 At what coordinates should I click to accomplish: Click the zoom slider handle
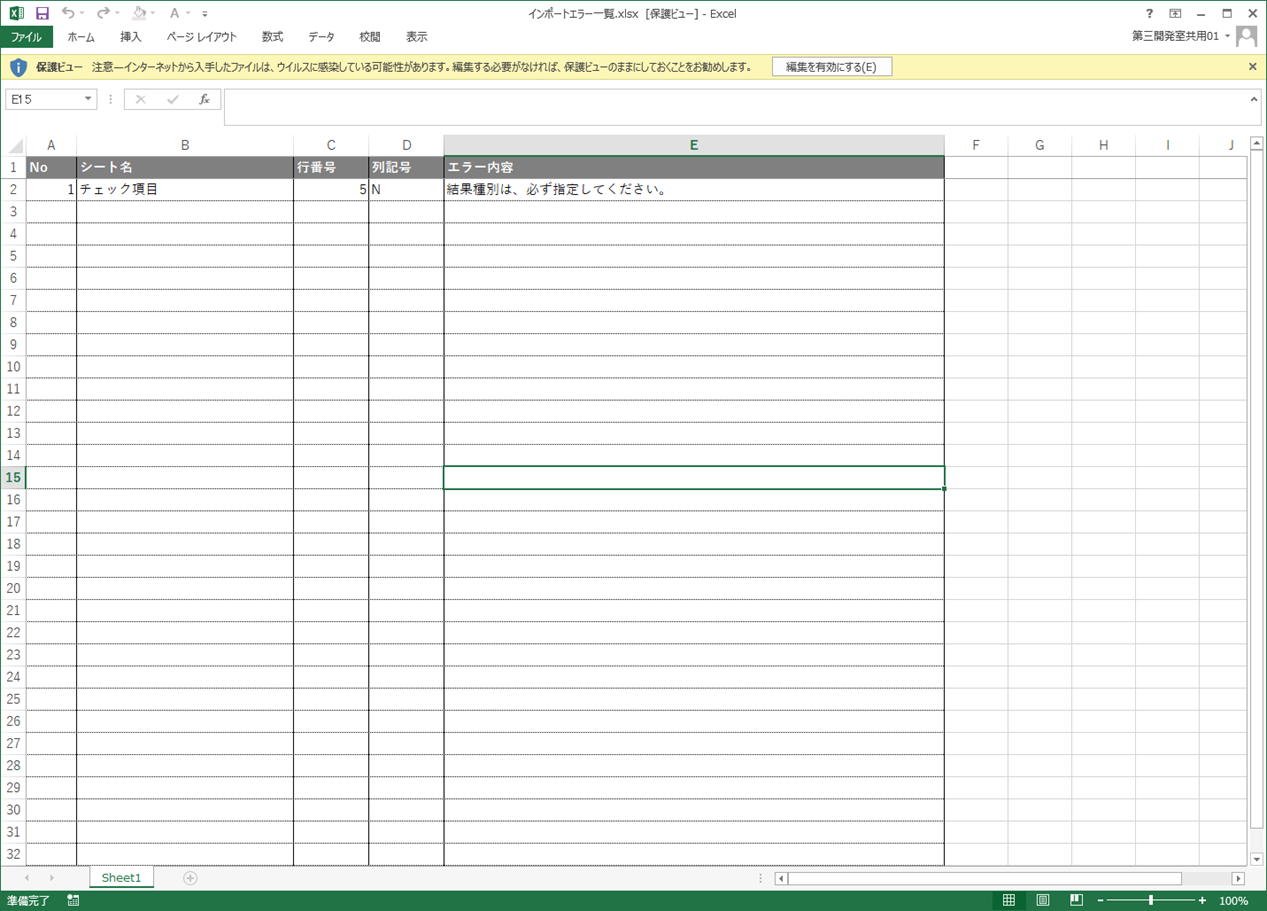pyautogui.click(x=1151, y=901)
